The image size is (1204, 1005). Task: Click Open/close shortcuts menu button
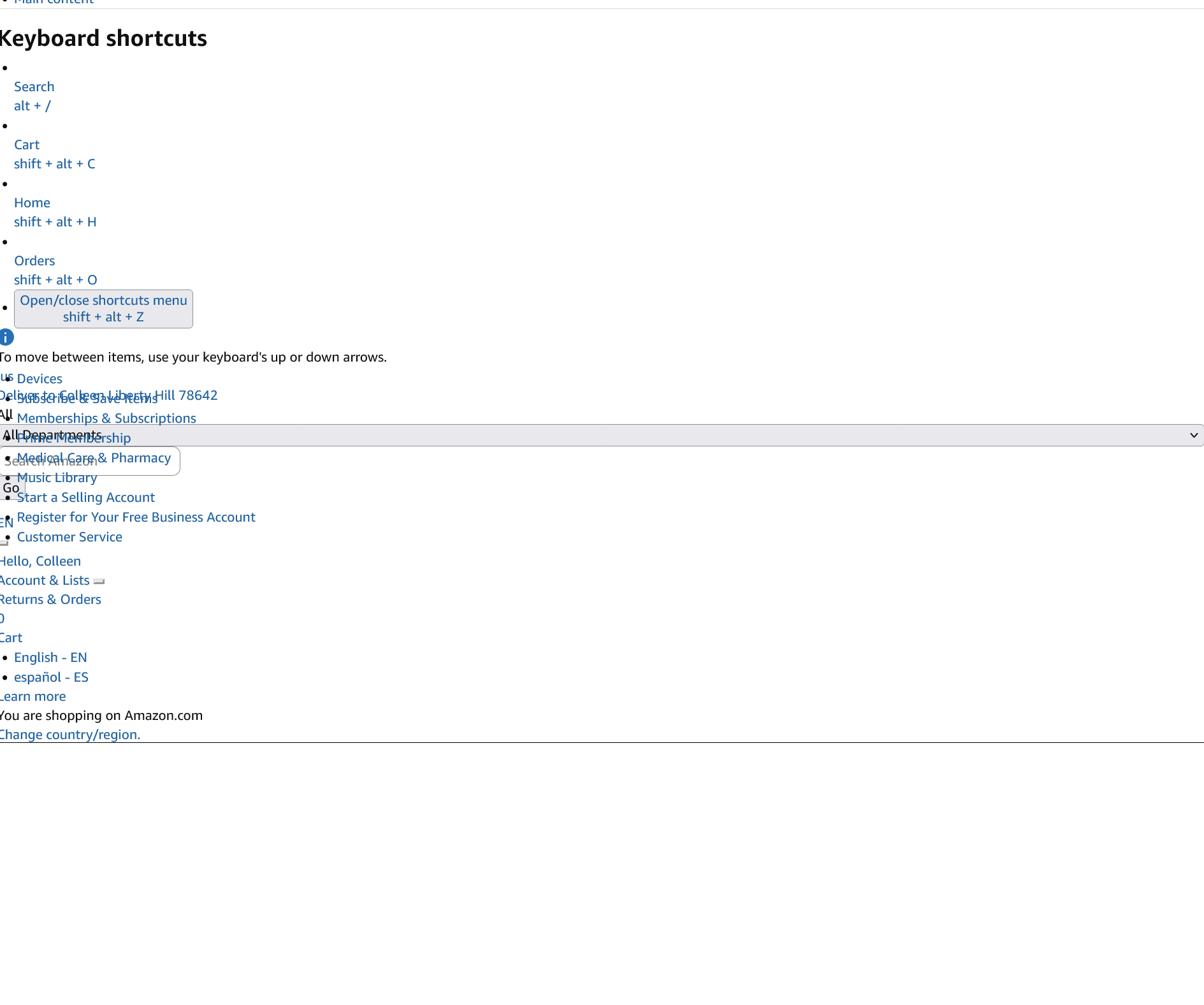(103, 309)
